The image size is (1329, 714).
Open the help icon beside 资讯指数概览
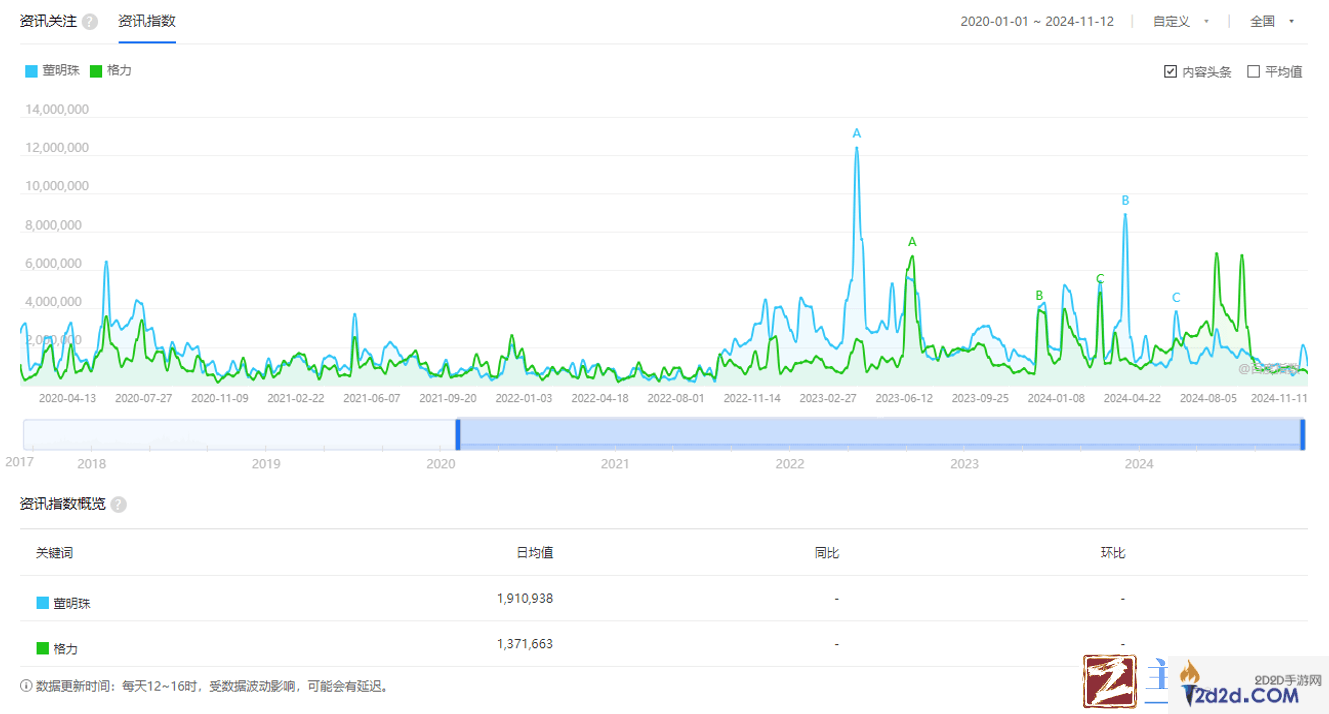[119, 504]
